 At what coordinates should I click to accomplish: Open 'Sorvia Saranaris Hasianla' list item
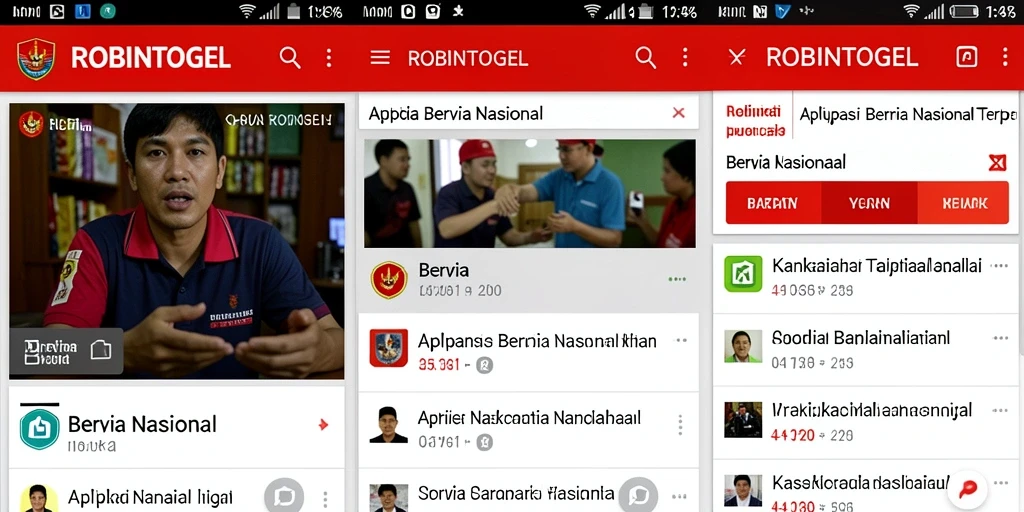tap(528, 490)
